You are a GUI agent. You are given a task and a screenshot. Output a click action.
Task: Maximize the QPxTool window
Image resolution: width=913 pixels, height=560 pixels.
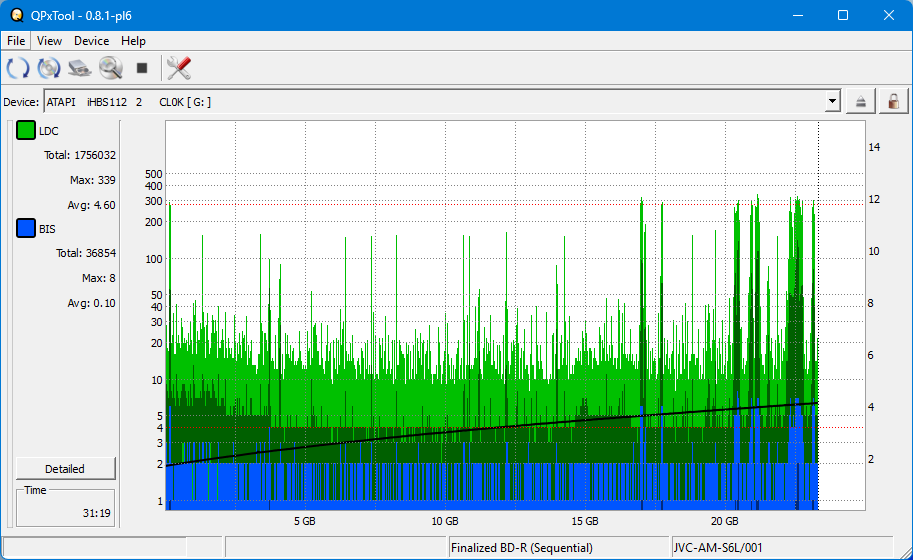coord(842,15)
